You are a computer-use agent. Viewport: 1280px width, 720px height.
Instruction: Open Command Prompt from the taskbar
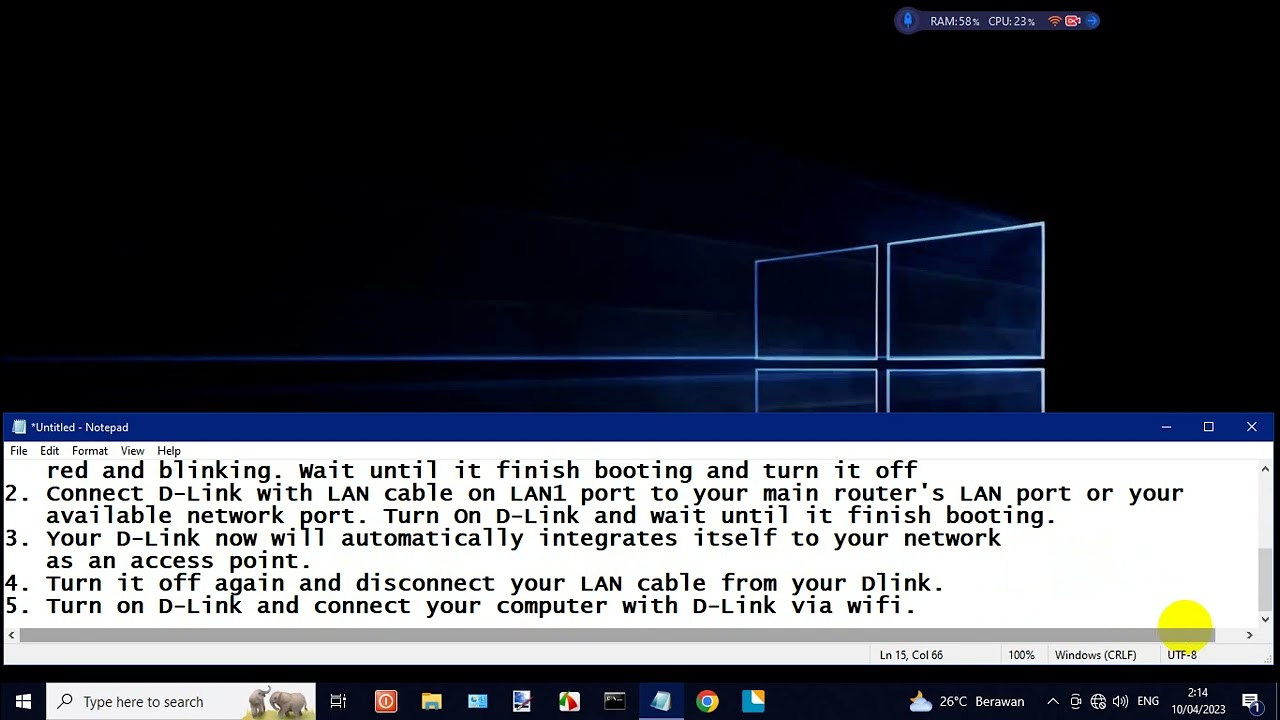[x=614, y=702]
